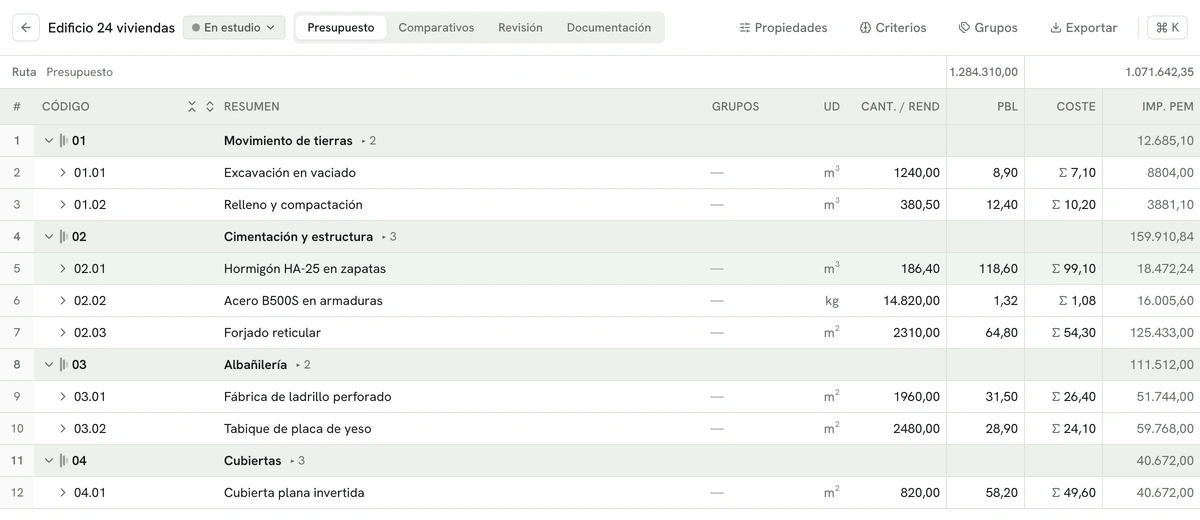
Task: Expand item 01.02
Action: (63, 205)
